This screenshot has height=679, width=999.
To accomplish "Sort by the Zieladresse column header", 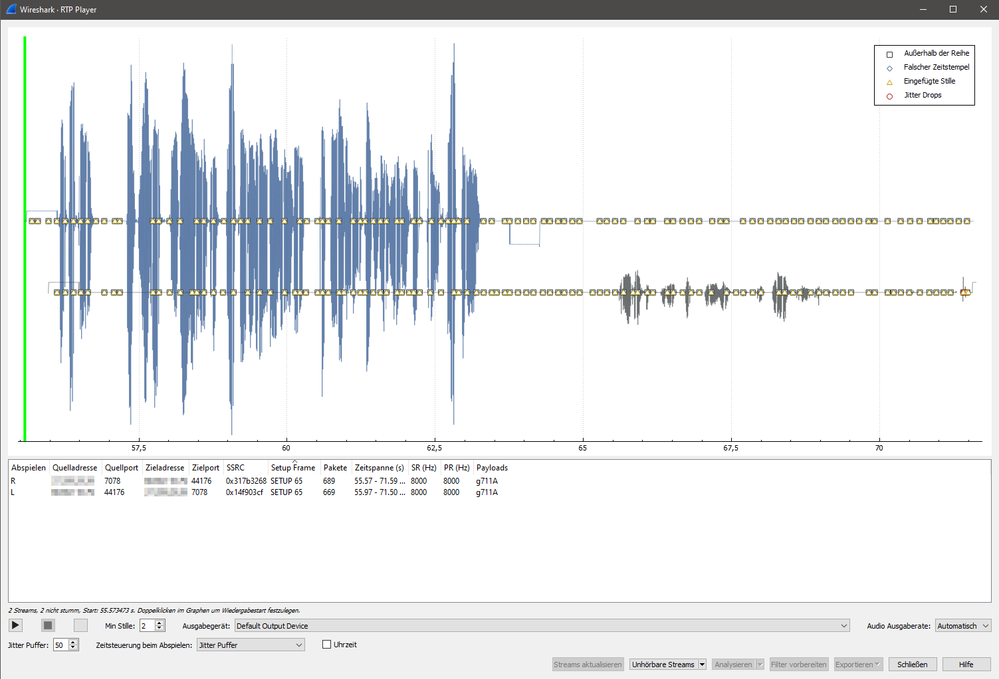I will pyautogui.click(x=164, y=468).
